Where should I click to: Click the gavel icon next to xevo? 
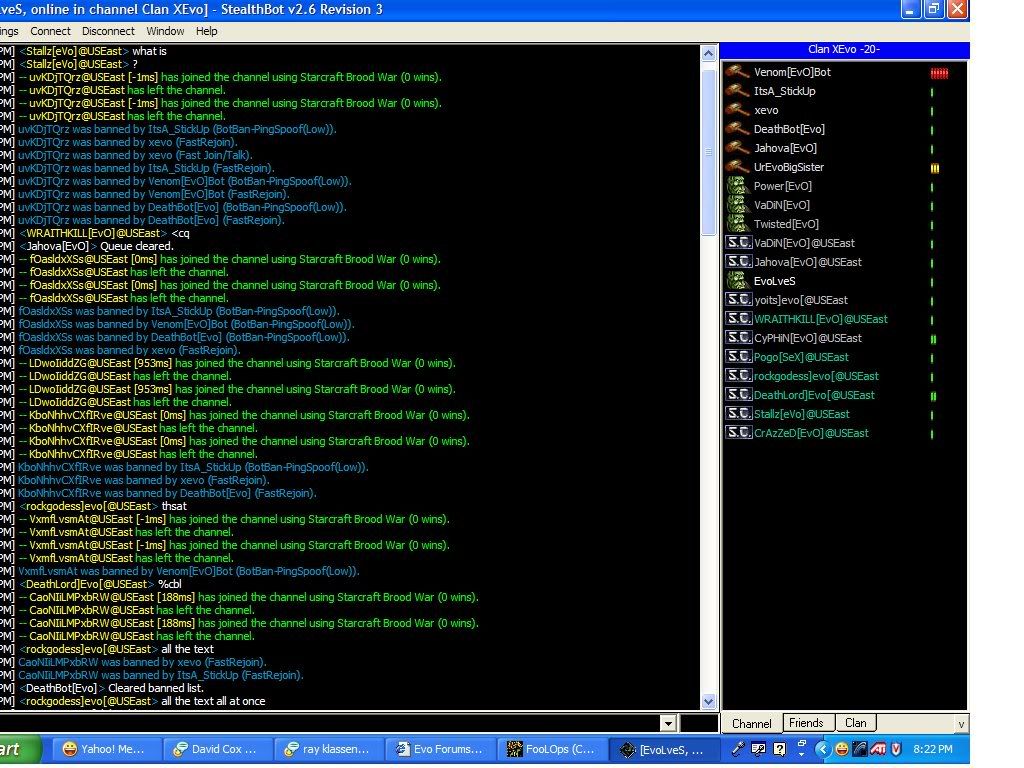[738, 110]
